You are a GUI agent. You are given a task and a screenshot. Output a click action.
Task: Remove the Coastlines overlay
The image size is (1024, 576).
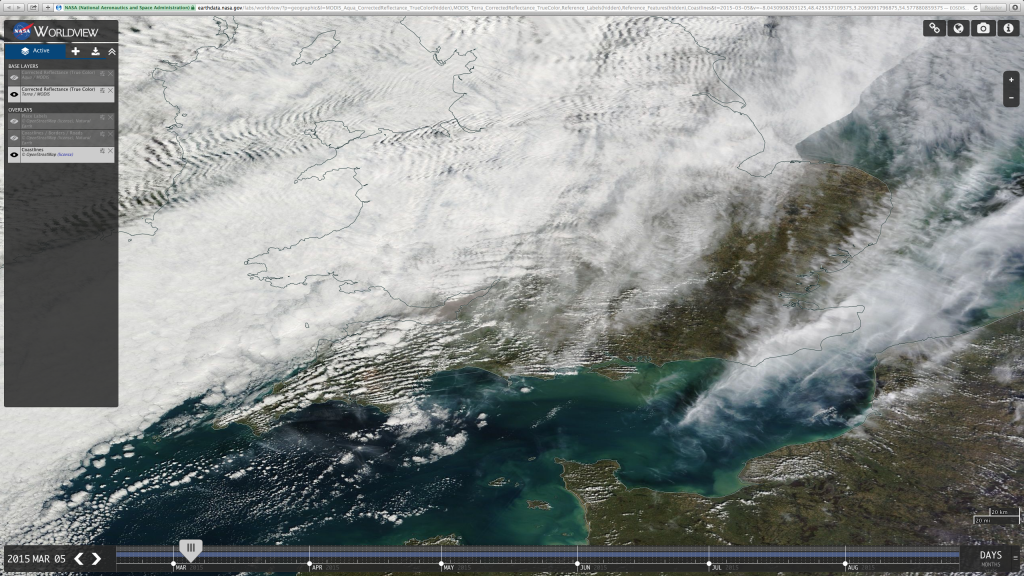pos(110,151)
